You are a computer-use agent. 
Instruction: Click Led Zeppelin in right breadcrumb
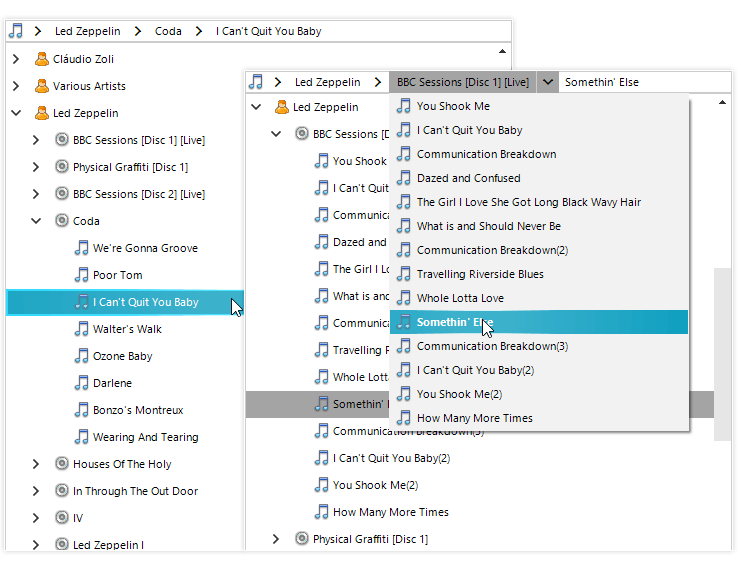point(328,82)
